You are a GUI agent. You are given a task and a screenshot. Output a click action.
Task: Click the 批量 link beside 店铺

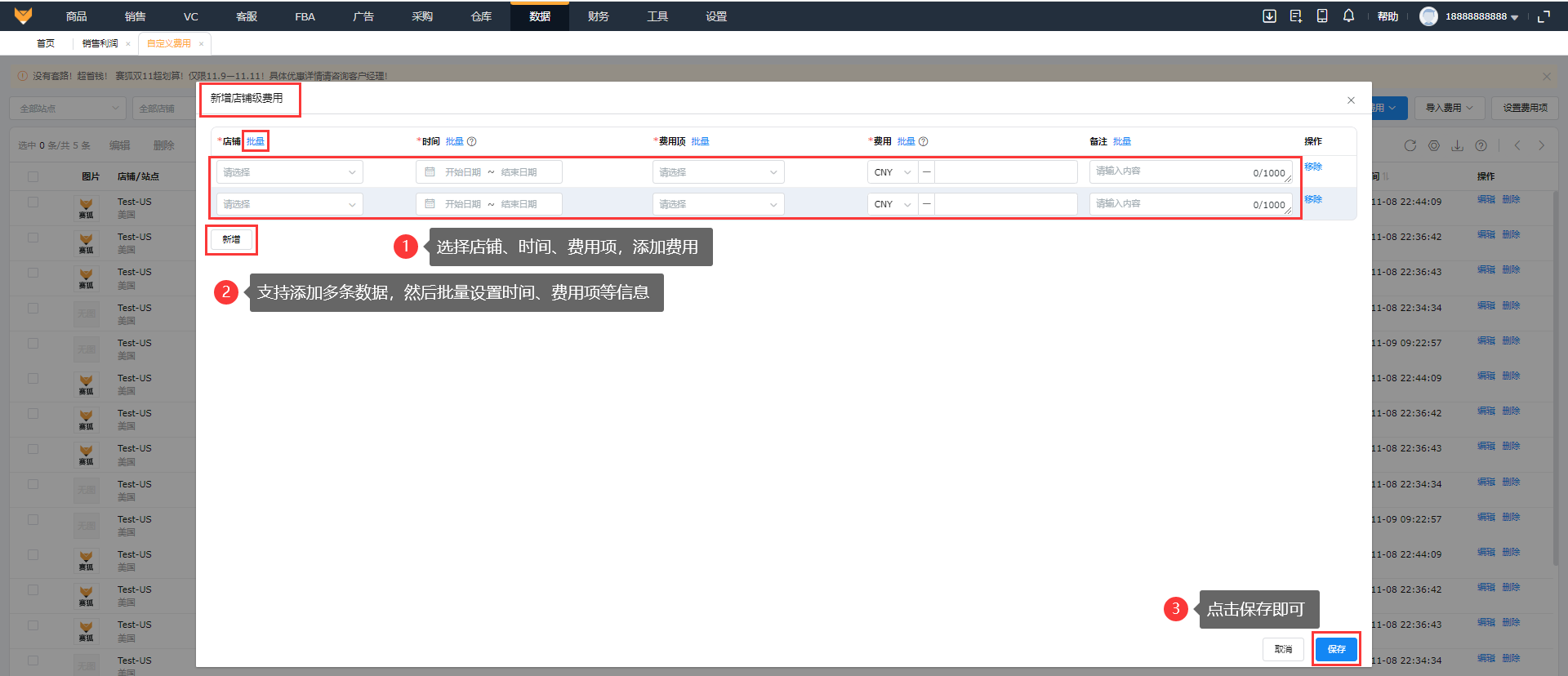(256, 141)
